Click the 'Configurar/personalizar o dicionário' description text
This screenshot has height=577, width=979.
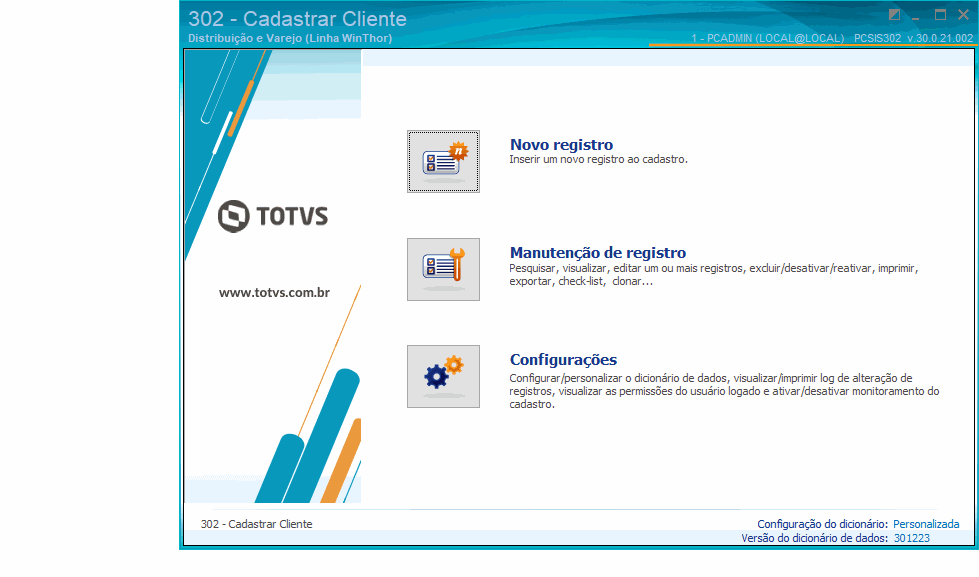click(724, 391)
